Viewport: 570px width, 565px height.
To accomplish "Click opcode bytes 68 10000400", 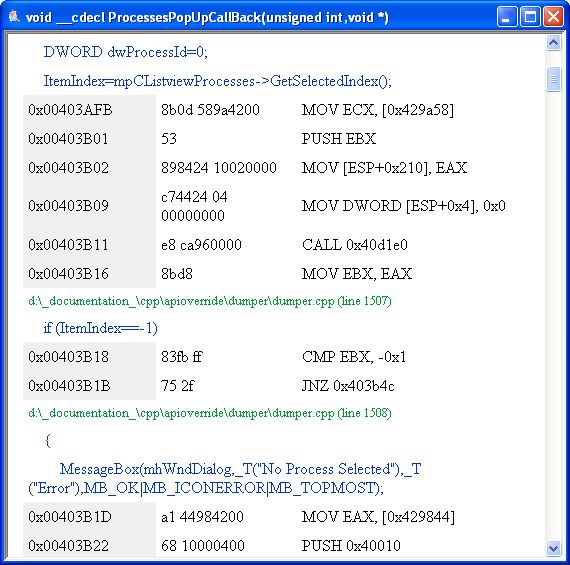I will tap(203, 546).
